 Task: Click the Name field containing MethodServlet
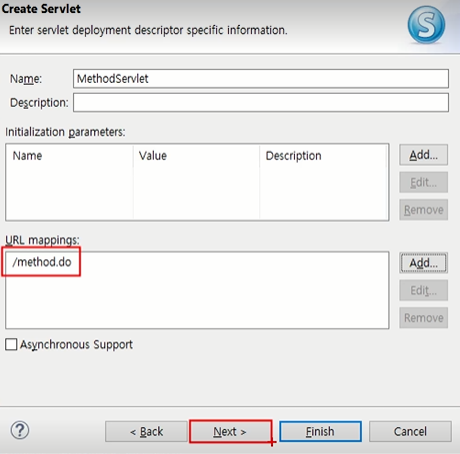(x=261, y=79)
